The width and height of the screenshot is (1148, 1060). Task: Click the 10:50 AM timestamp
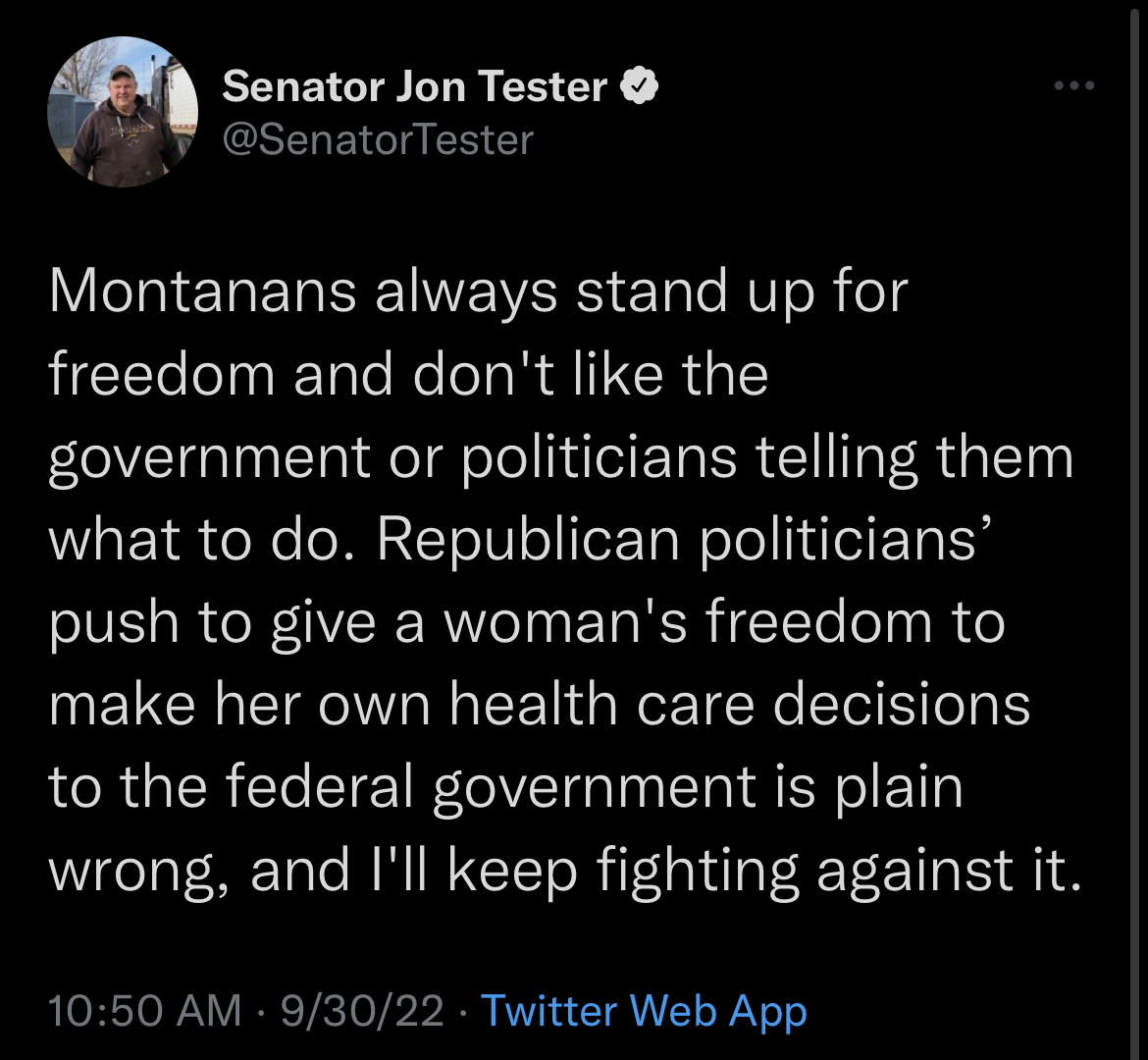point(144,1011)
